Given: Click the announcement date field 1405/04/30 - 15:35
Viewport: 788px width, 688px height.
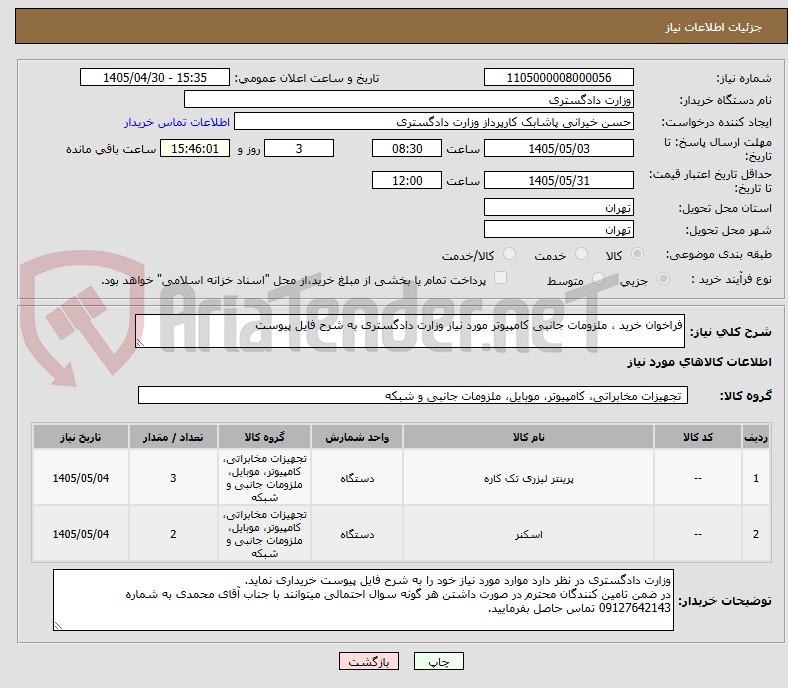Looking at the screenshot, I should click(155, 77).
